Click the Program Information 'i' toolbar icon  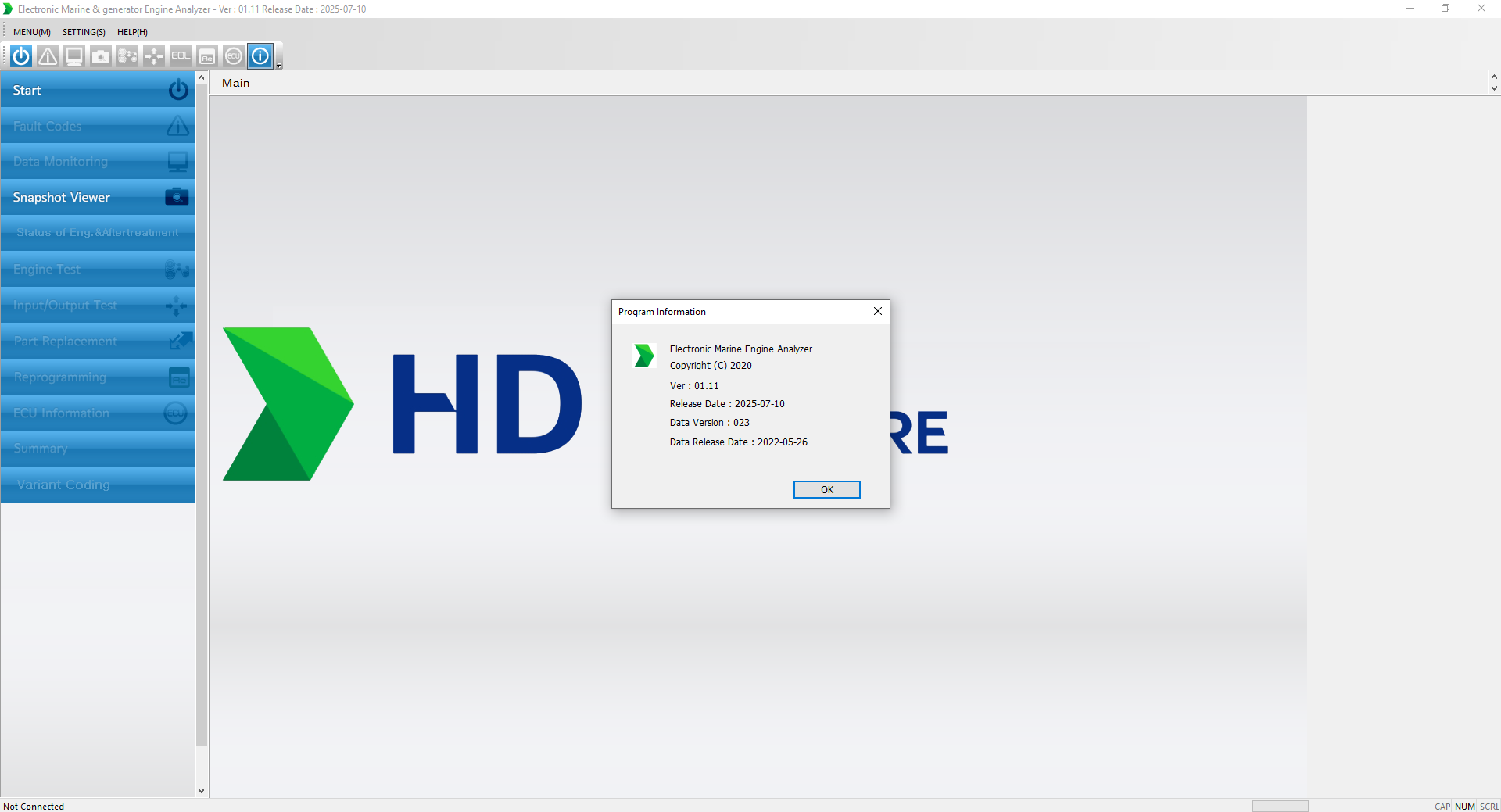(260, 56)
